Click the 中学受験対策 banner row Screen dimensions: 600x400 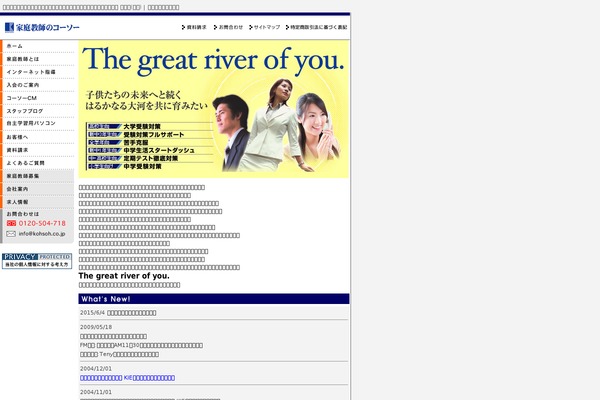click(x=150, y=167)
